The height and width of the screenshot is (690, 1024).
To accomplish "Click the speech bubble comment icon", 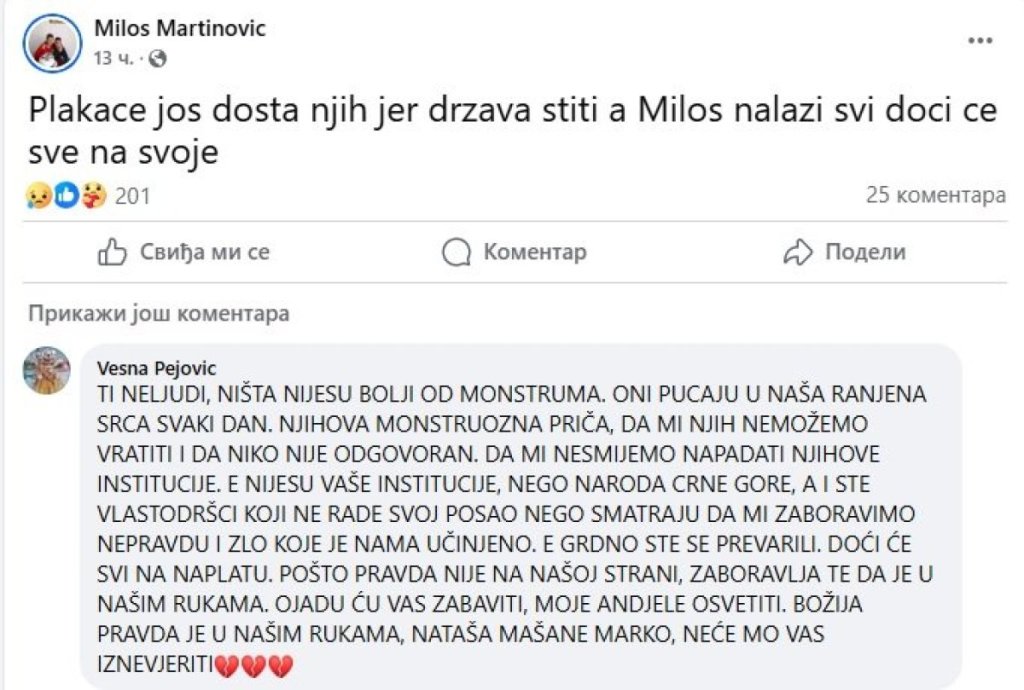I will tap(456, 252).
